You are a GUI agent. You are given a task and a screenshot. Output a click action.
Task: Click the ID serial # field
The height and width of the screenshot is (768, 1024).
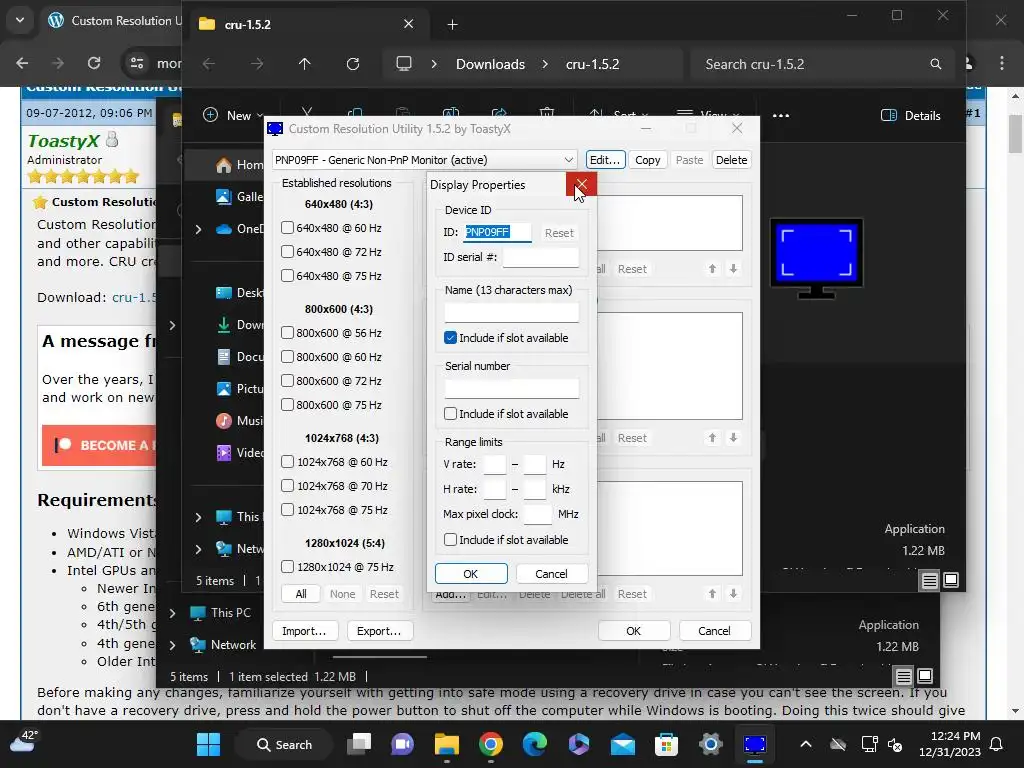[540, 257]
